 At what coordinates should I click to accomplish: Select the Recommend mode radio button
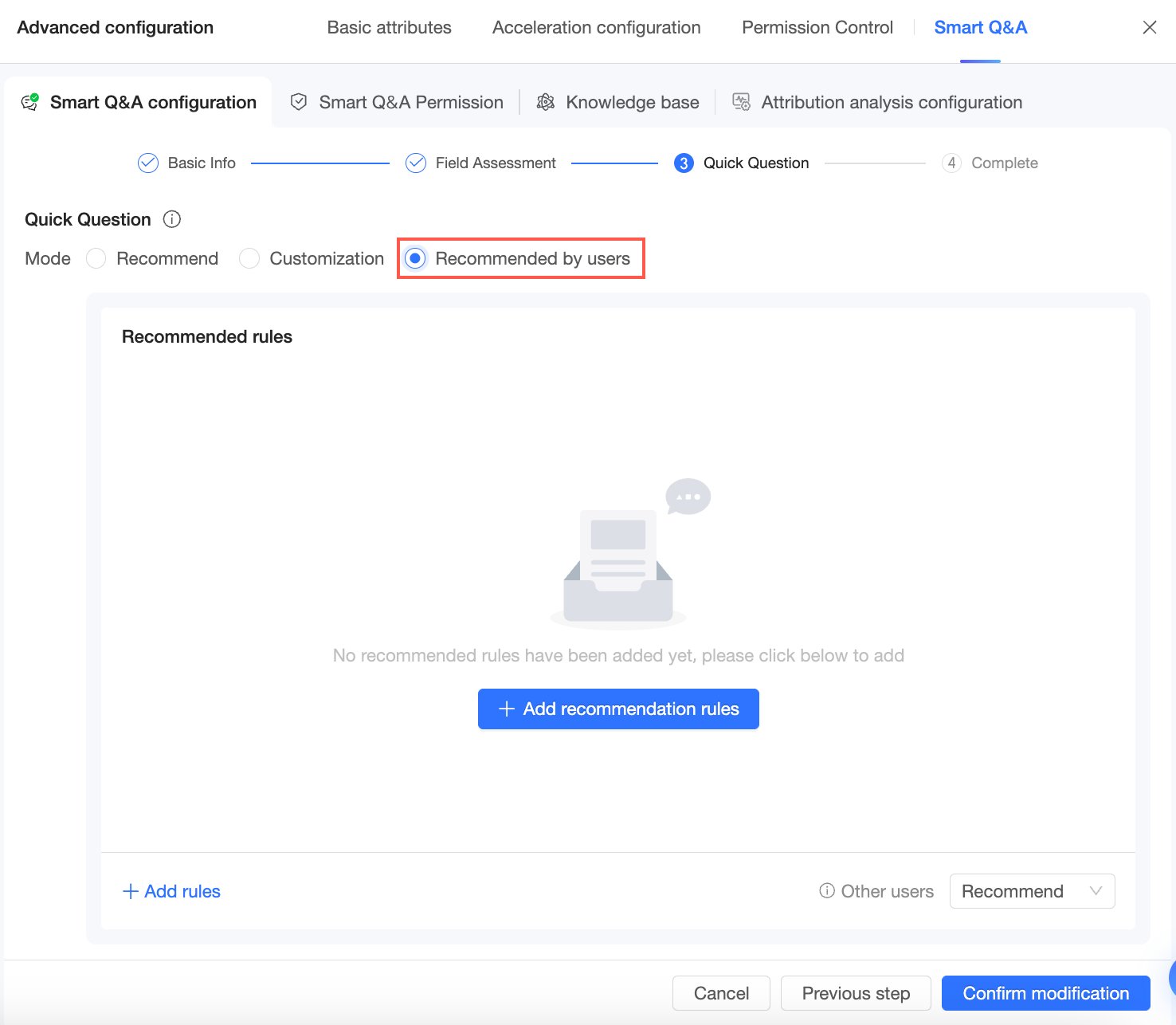pos(96,258)
